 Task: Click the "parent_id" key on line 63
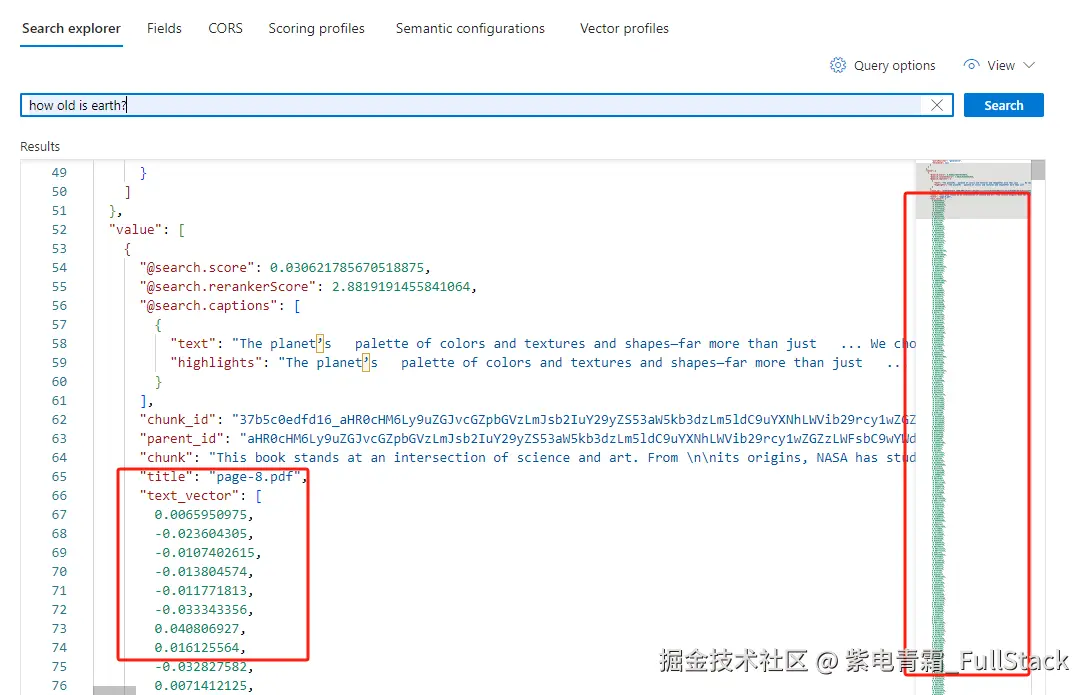(181, 439)
